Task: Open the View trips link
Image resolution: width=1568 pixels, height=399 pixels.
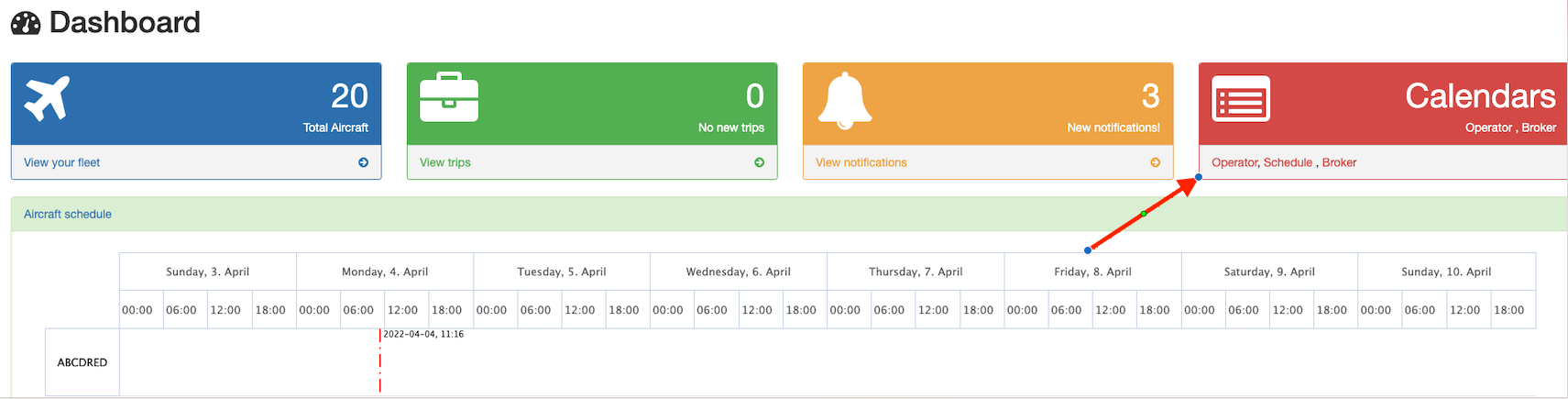Action: pos(445,162)
